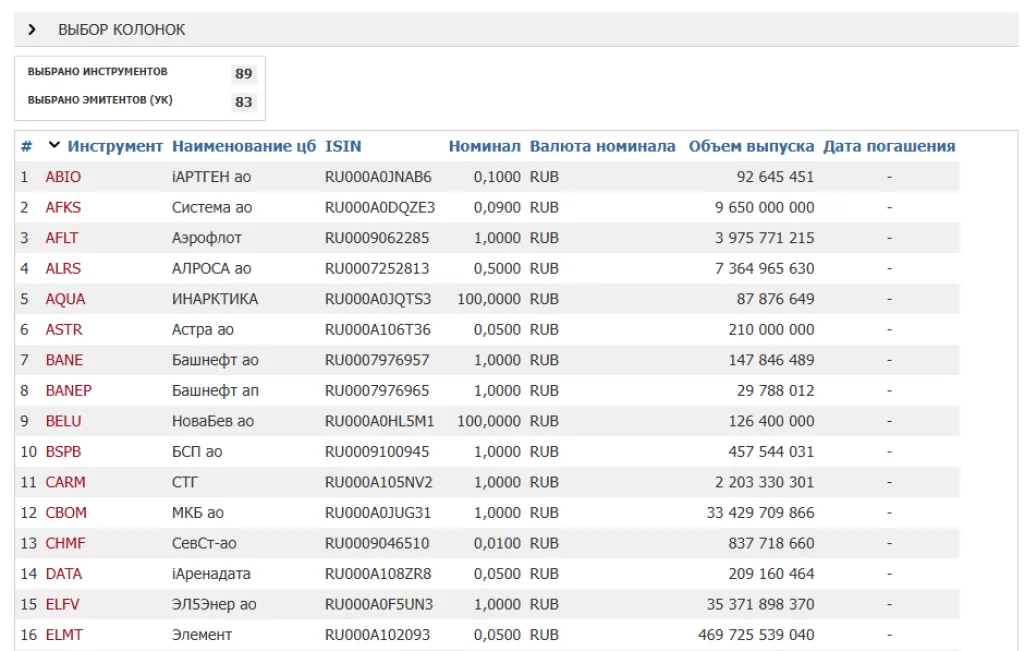Open the AQUA instrument page
The image size is (1024, 651).
click(x=65, y=299)
